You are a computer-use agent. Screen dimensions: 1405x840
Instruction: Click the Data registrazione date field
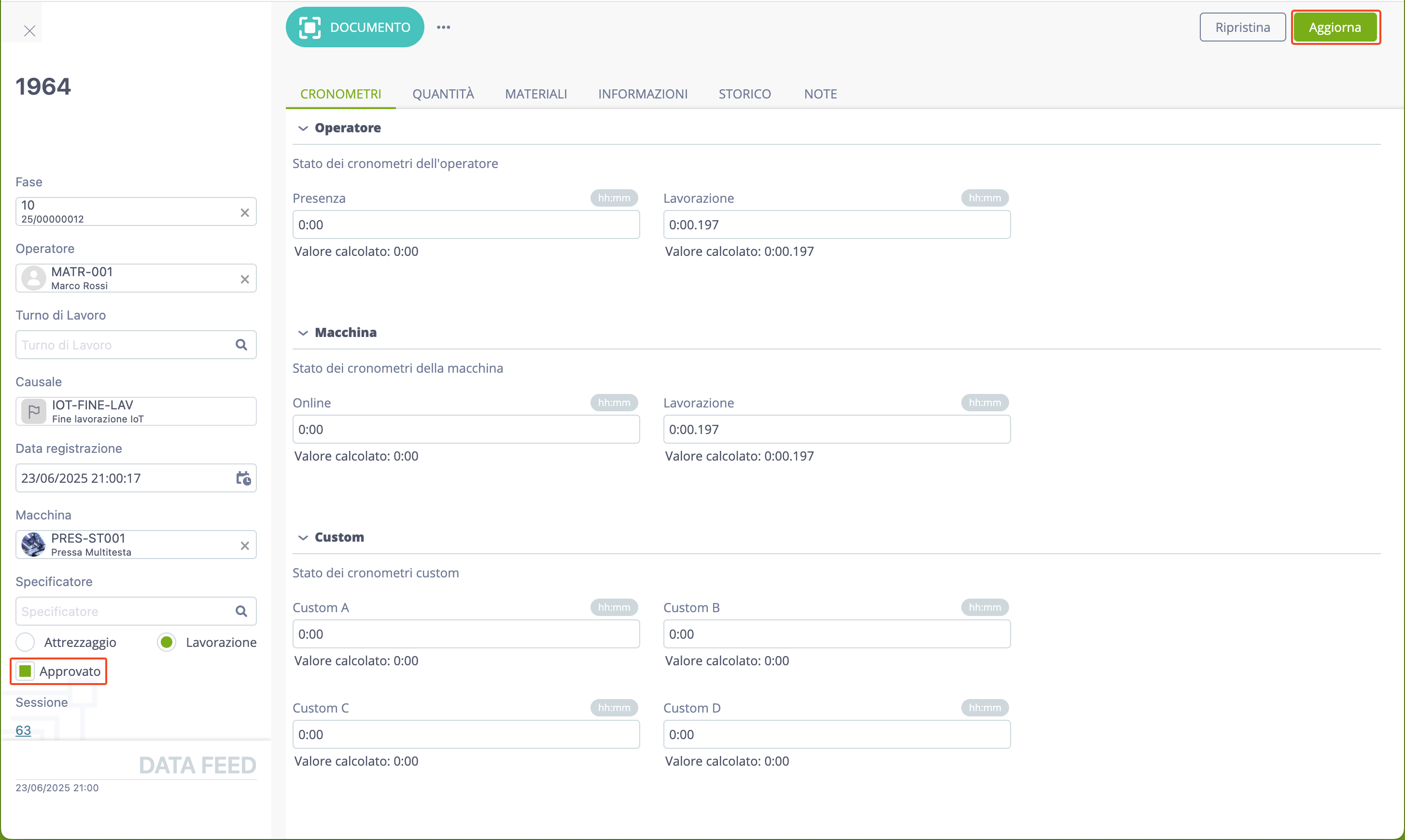point(136,478)
